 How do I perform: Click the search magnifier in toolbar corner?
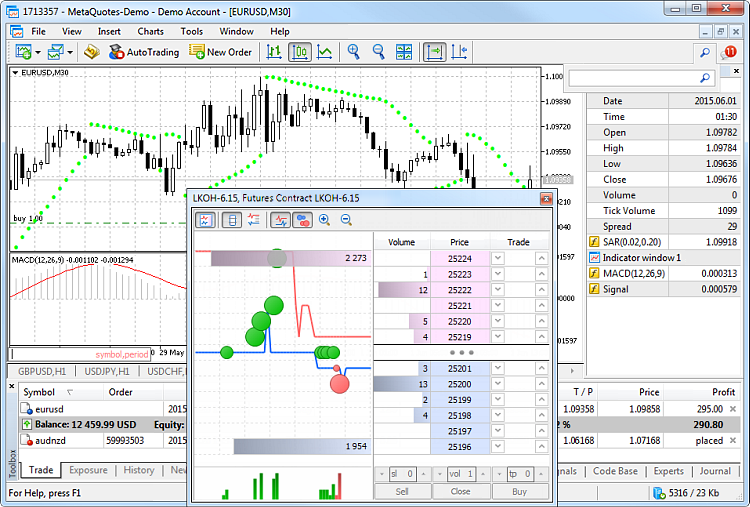705,53
